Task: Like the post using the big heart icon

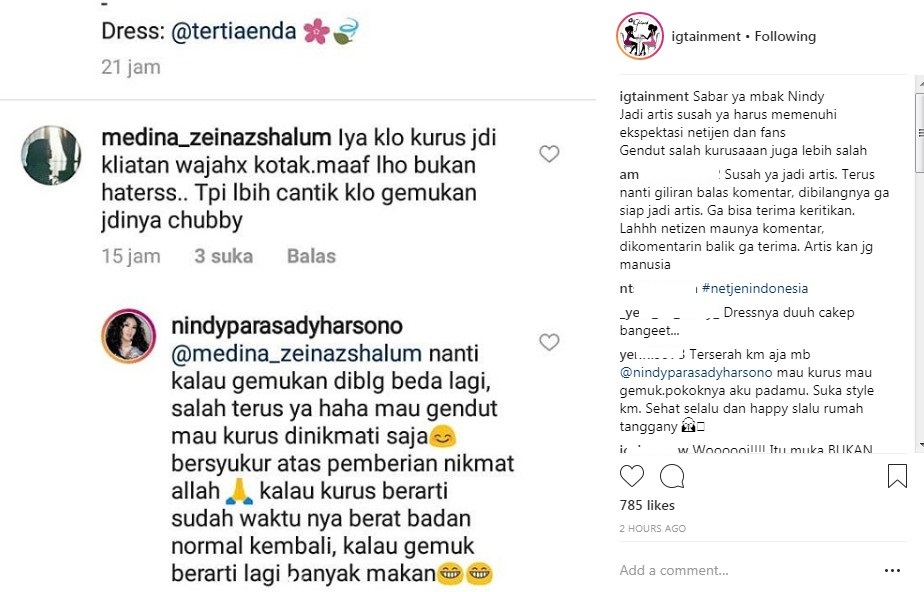Action: click(x=631, y=477)
